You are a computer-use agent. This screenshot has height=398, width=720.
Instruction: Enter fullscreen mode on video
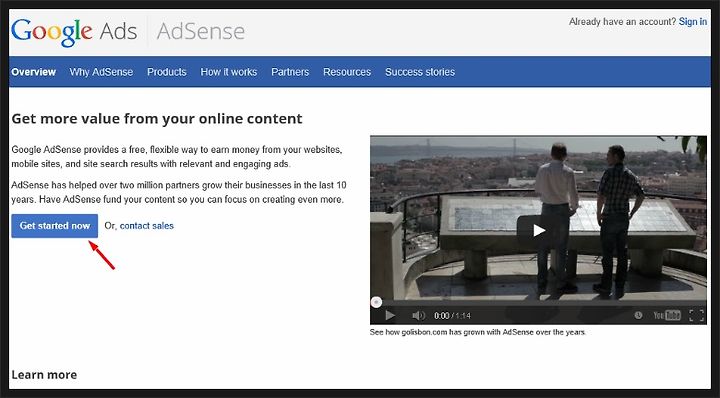coord(697,315)
